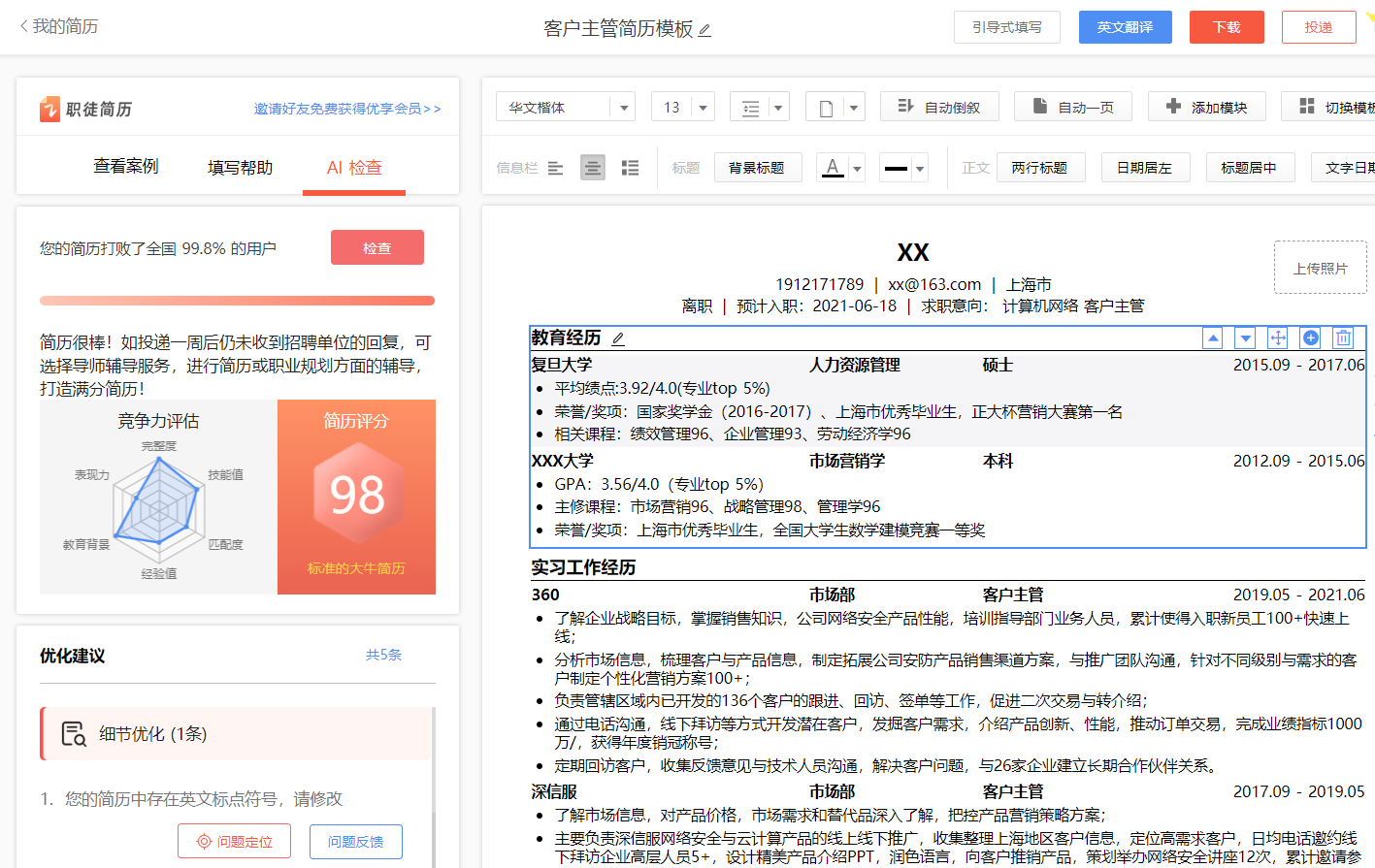Image resolution: width=1375 pixels, height=868 pixels.
Task: Click the XXX大学 school name
Action: pos(563,461)
